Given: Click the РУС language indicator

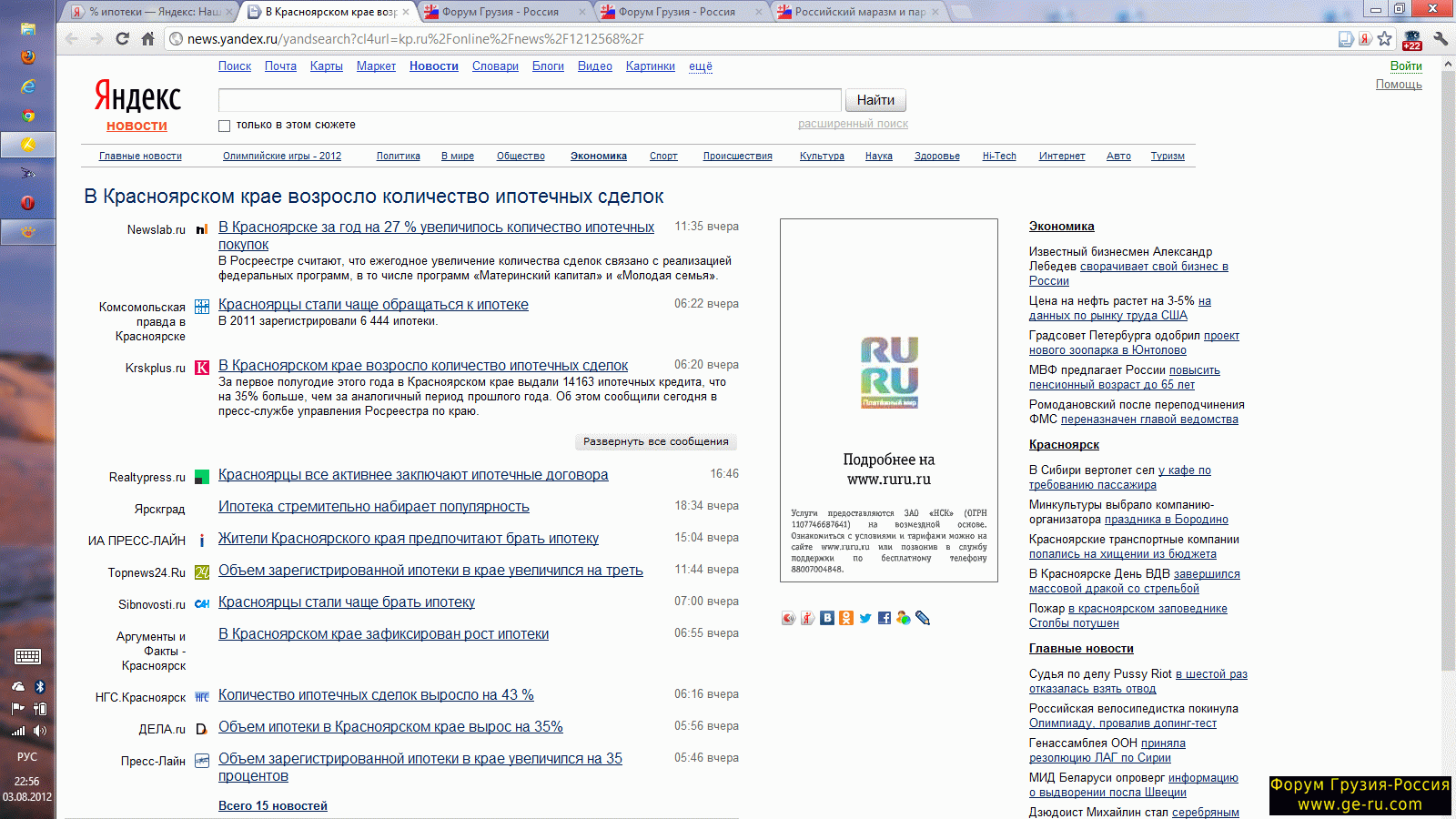Looking at the screenshot, I should (27, 756).
